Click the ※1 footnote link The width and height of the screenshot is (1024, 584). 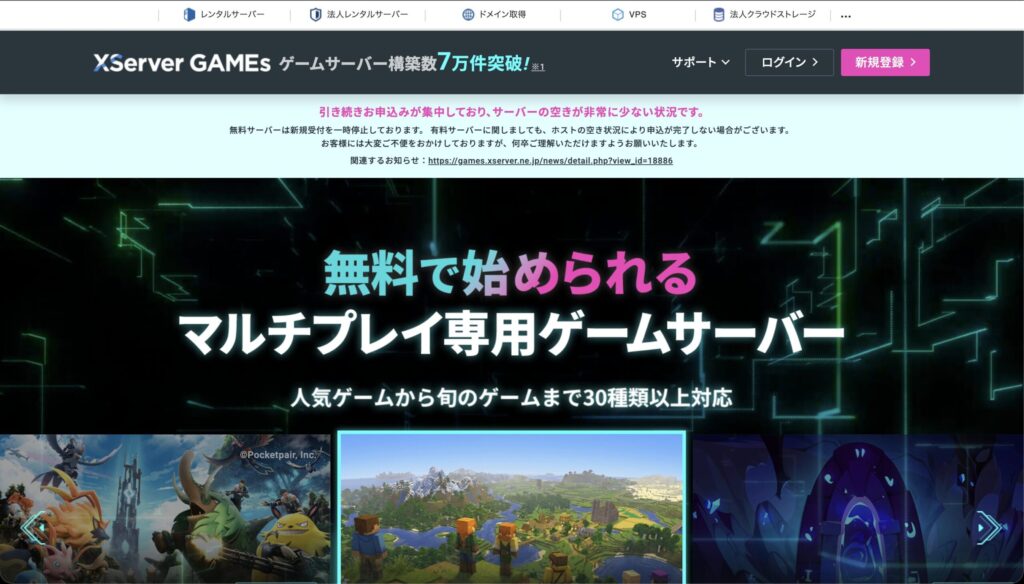tap(537, 67)
